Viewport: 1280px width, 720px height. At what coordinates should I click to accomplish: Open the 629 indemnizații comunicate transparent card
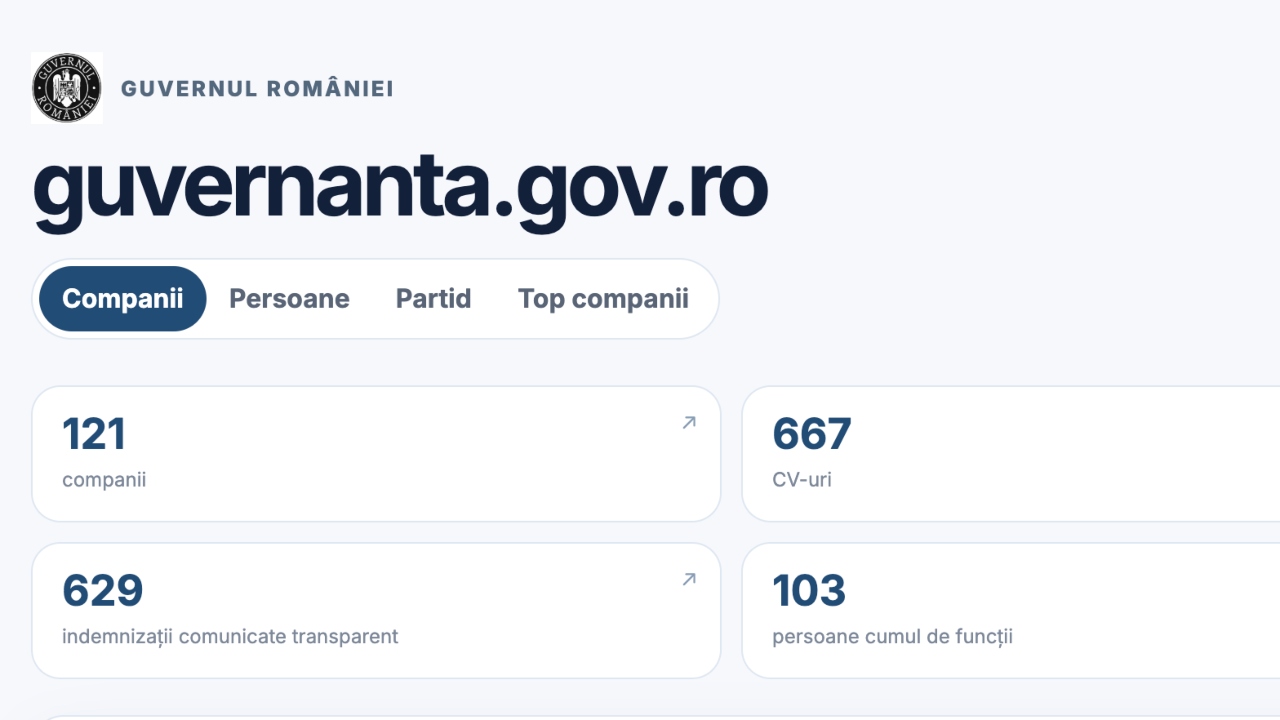376,611
